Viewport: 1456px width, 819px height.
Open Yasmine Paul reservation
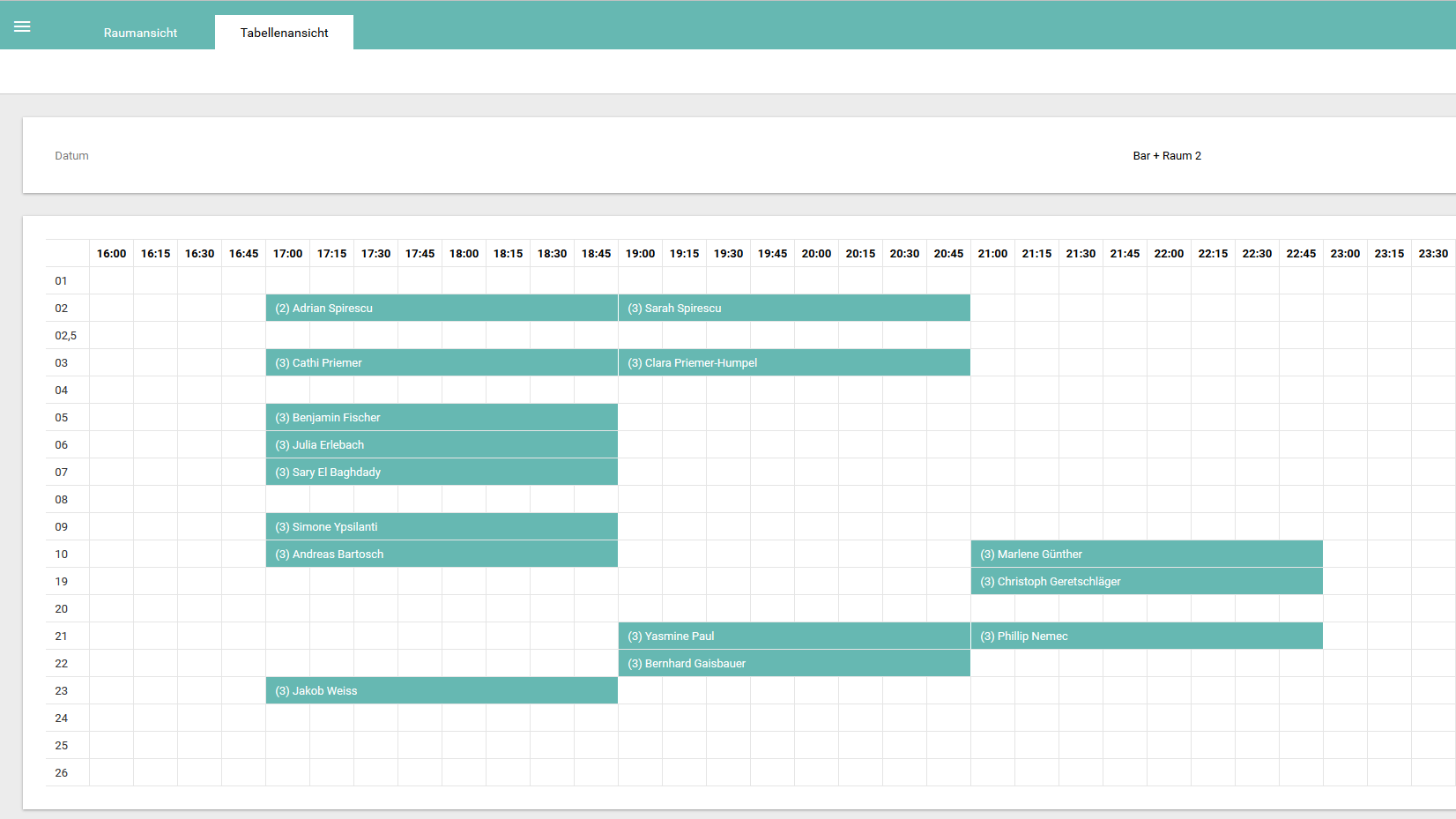[793, 637]
